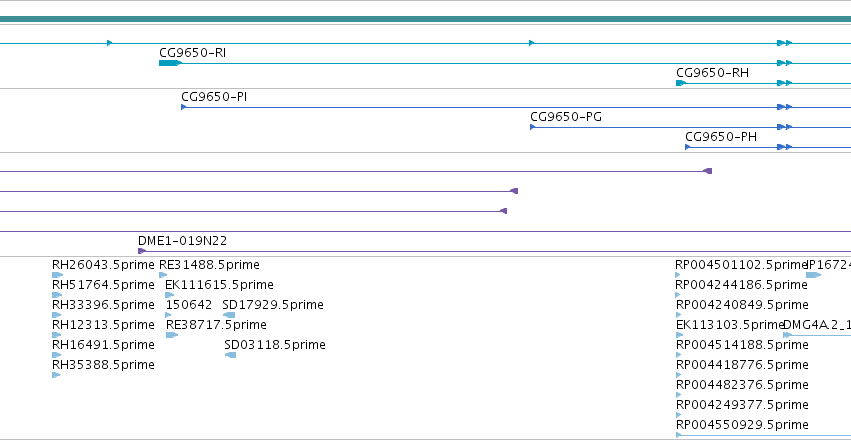
Task: Click the teal chromosome band at top
Action: (426, 19)
